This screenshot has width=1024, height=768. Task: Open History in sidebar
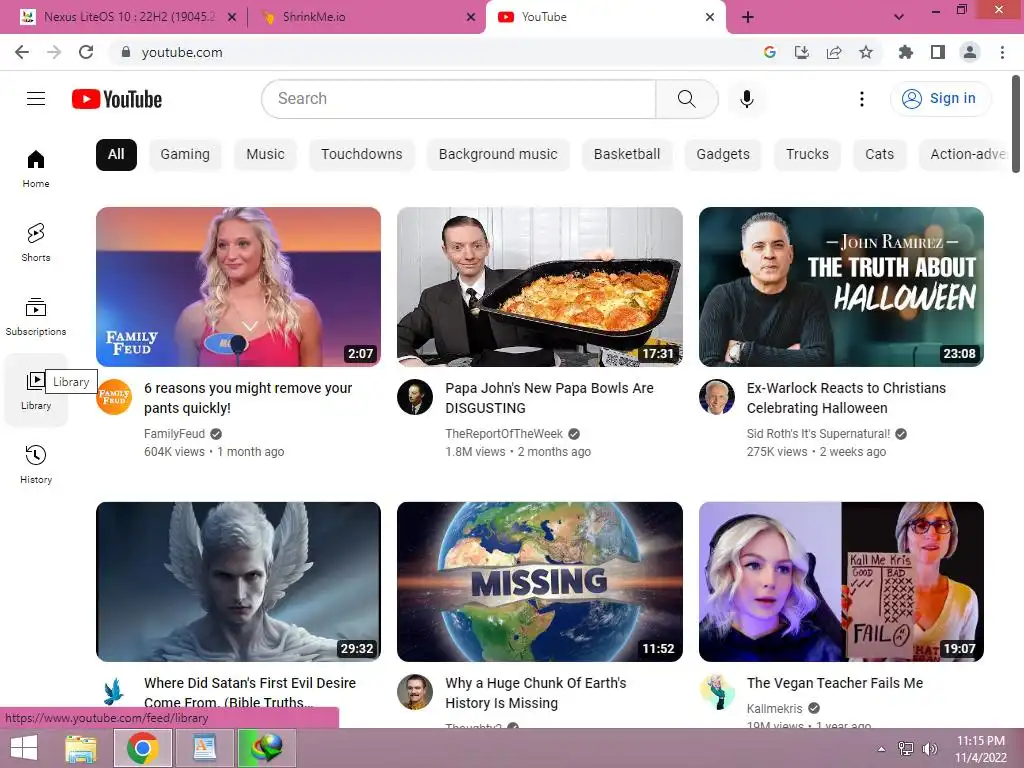click(x=36, y=464)
